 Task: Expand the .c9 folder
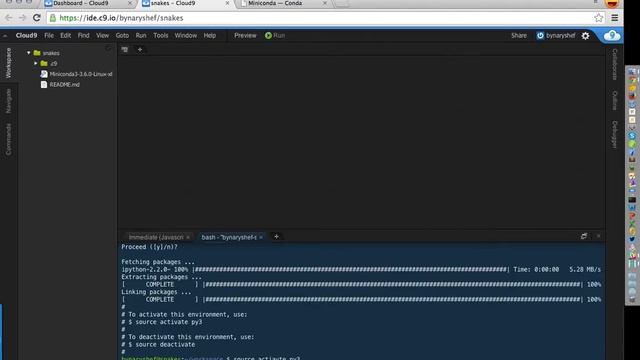coord(36,64)
